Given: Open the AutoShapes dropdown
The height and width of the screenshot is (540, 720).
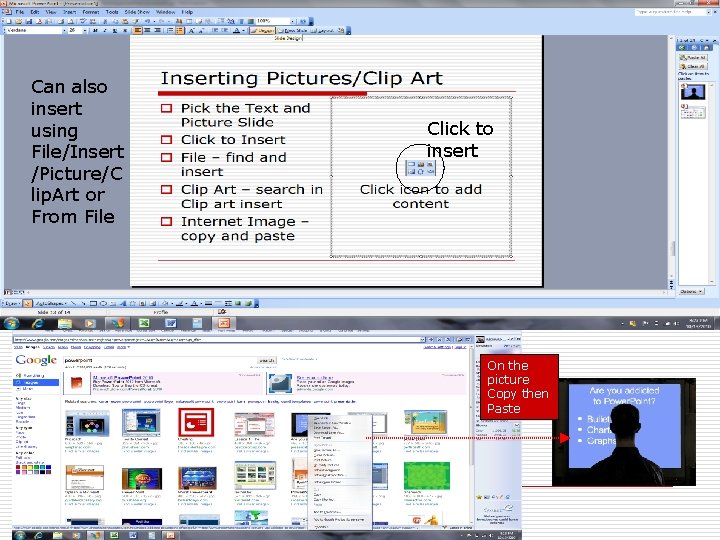Looking at the screenshot, I should coord(51,304).
